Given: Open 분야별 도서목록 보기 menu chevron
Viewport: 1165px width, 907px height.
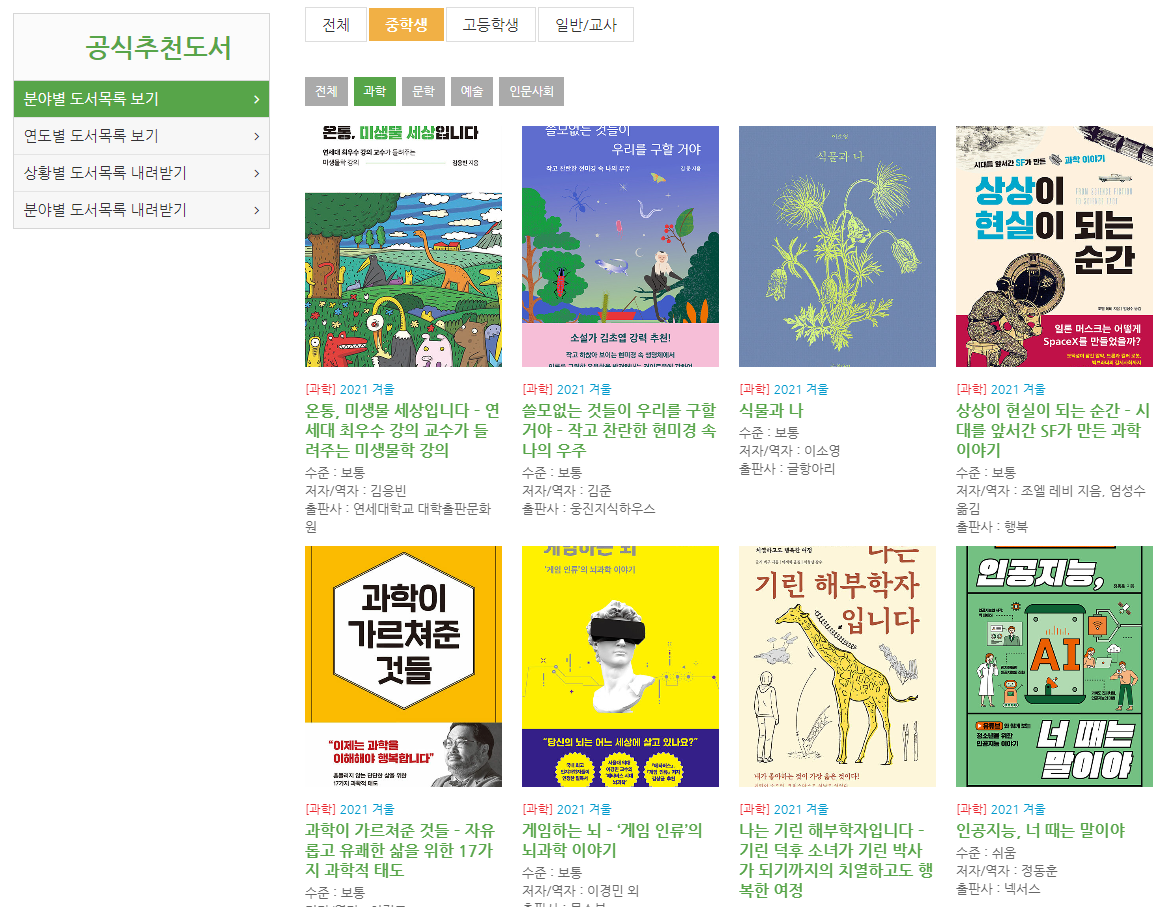Looking at the screenshot, I should [x=256, y=99].
